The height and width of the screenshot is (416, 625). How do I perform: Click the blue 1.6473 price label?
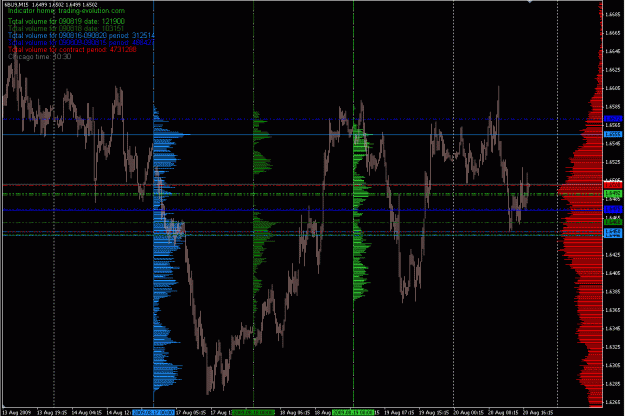click(x=613, y=209)
